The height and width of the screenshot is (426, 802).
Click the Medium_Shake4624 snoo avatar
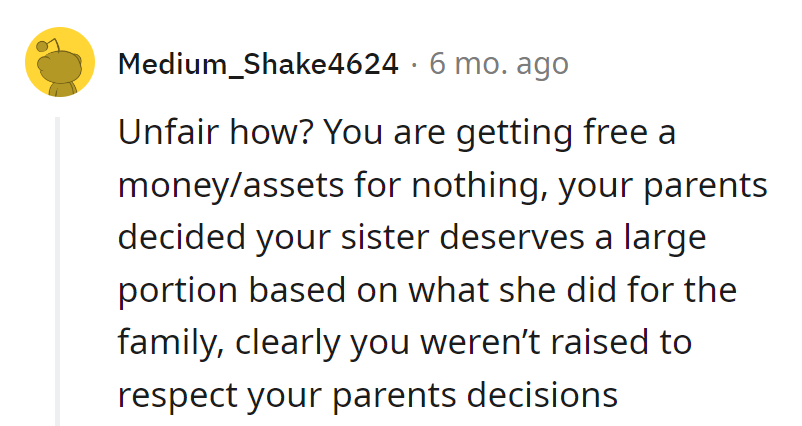tap(59, 63)
